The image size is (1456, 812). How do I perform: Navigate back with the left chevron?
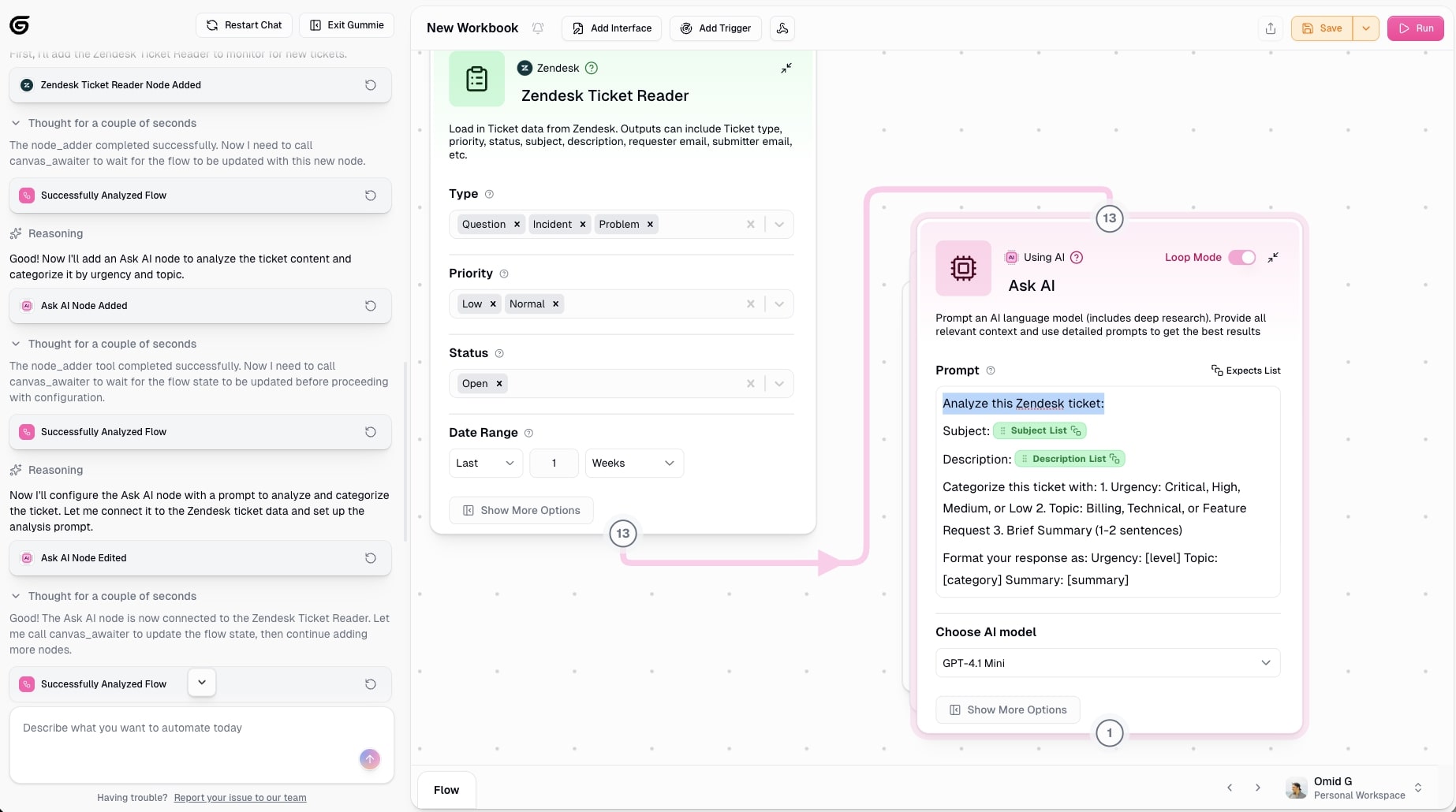point(1230,788)
